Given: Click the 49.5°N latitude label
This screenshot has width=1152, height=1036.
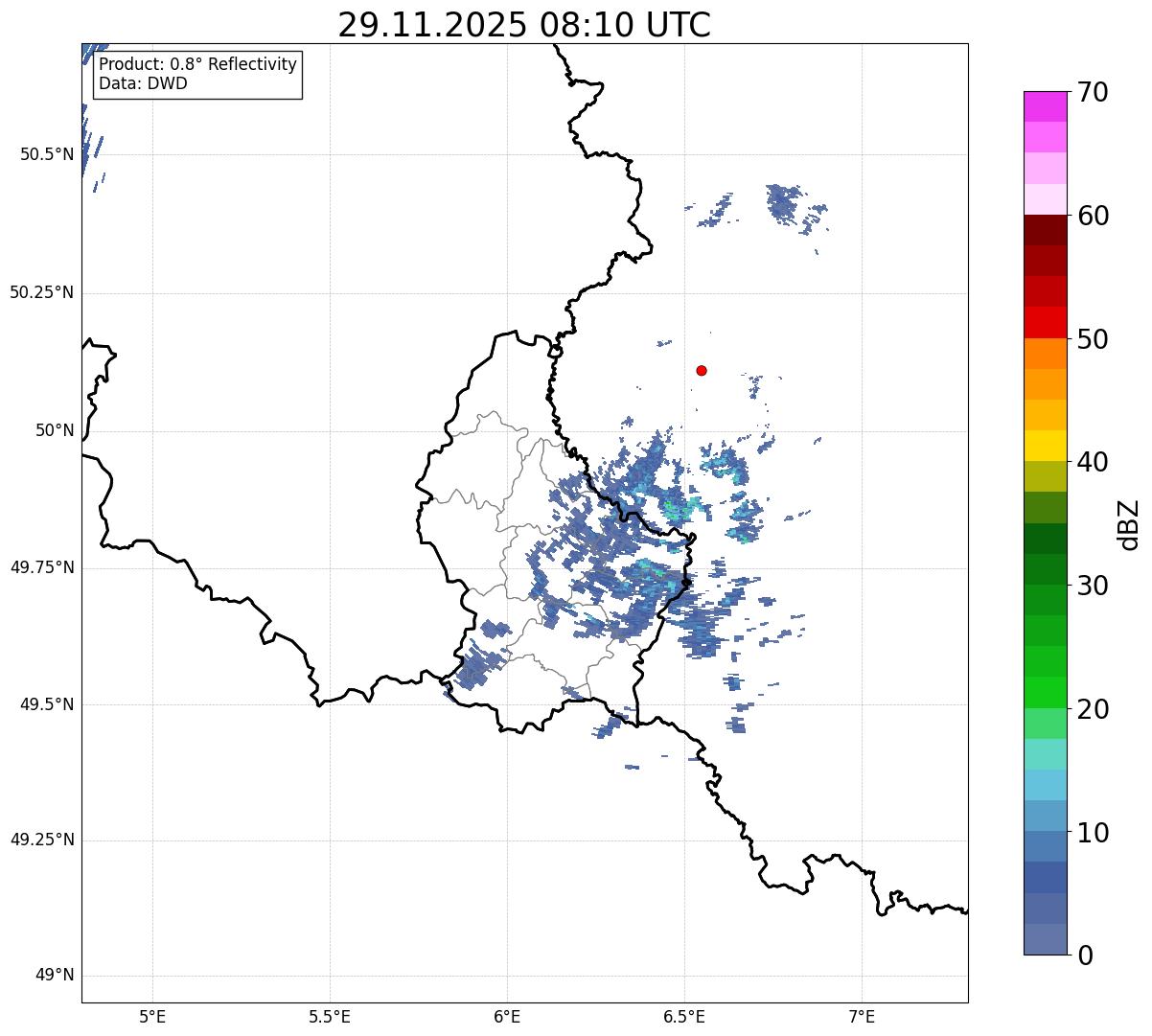Looking at the screenshot, I should pos(47,704).
